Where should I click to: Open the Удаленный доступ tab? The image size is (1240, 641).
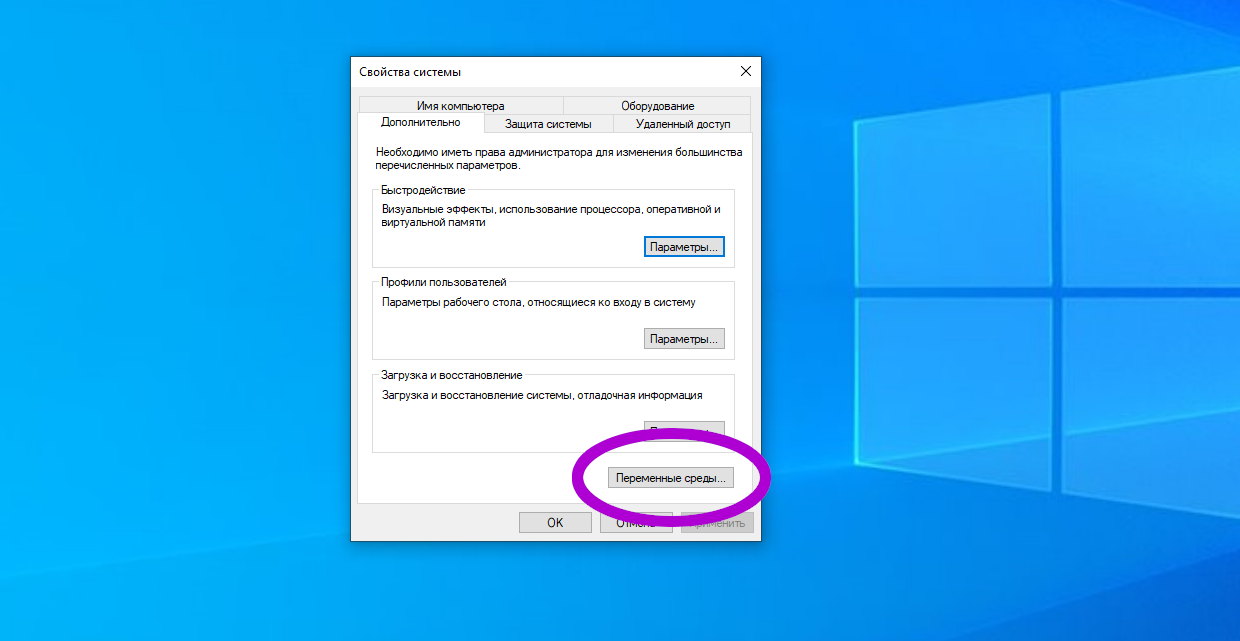(683, 124)
